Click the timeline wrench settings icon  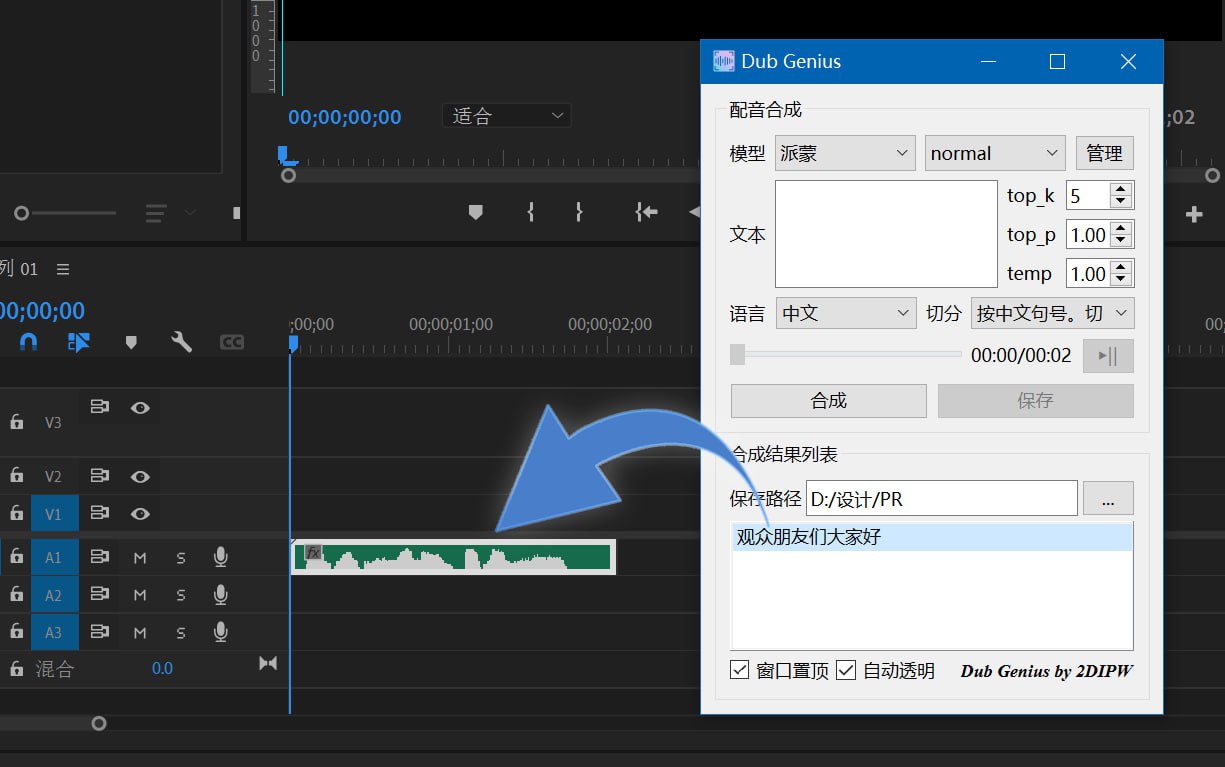point(181,342)
